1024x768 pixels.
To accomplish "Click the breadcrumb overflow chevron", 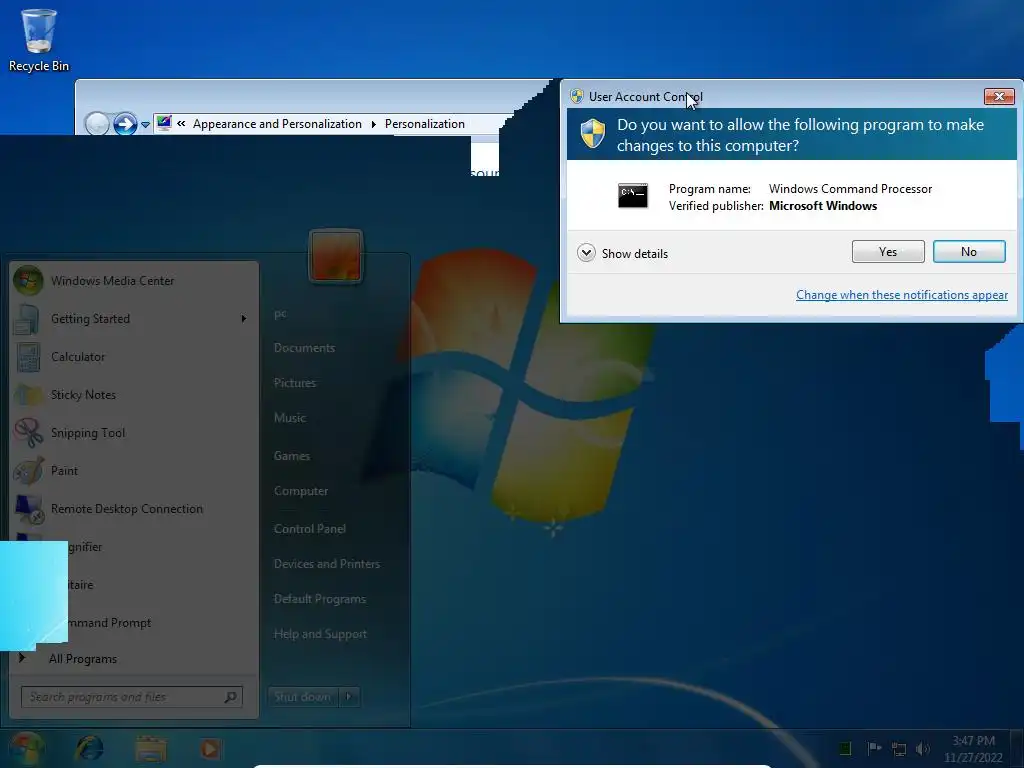I will tap(181, 123).
